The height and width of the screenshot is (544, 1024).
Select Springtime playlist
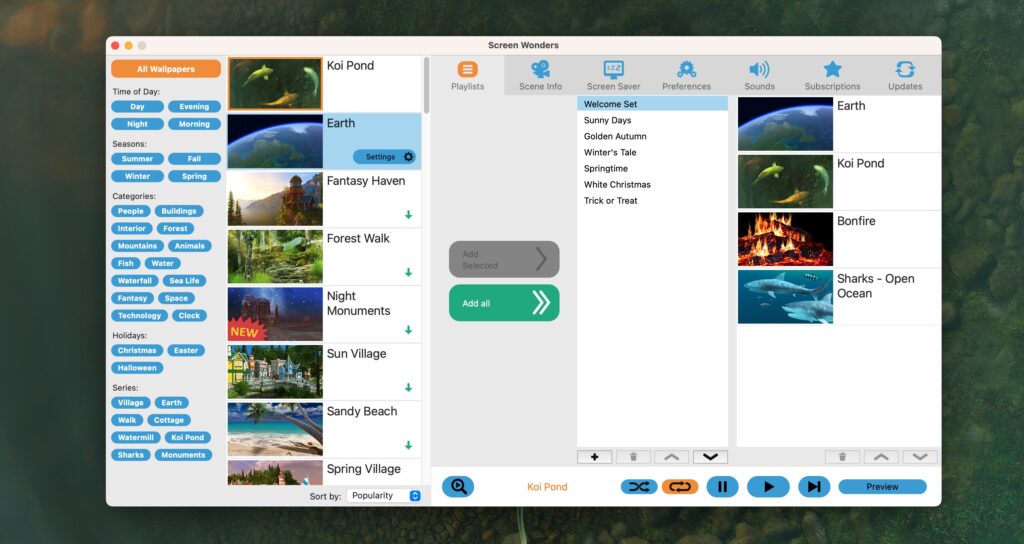point(652,168)
